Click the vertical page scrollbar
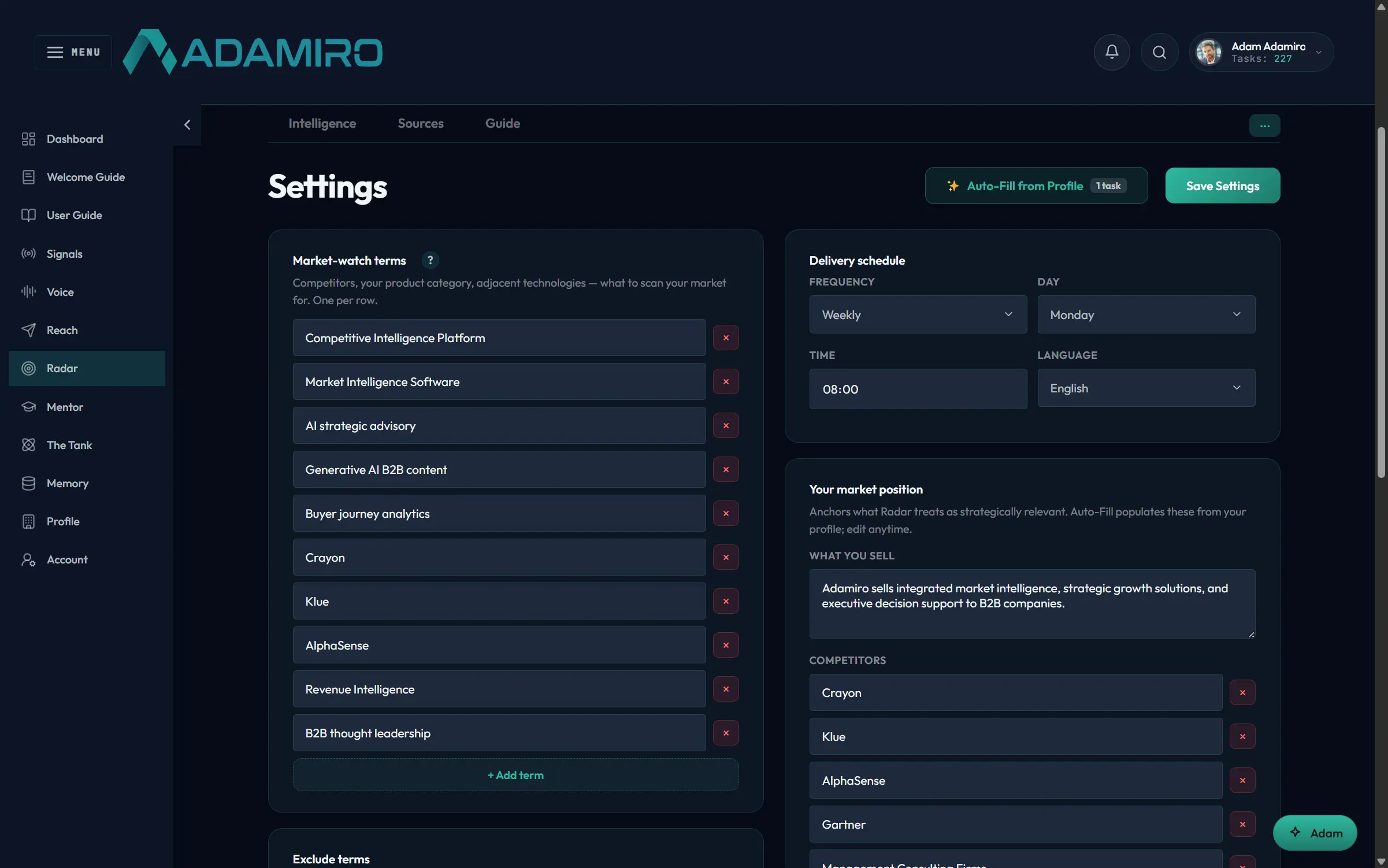The width and height of the screenshot is (1388, 868). (1381, 302)
